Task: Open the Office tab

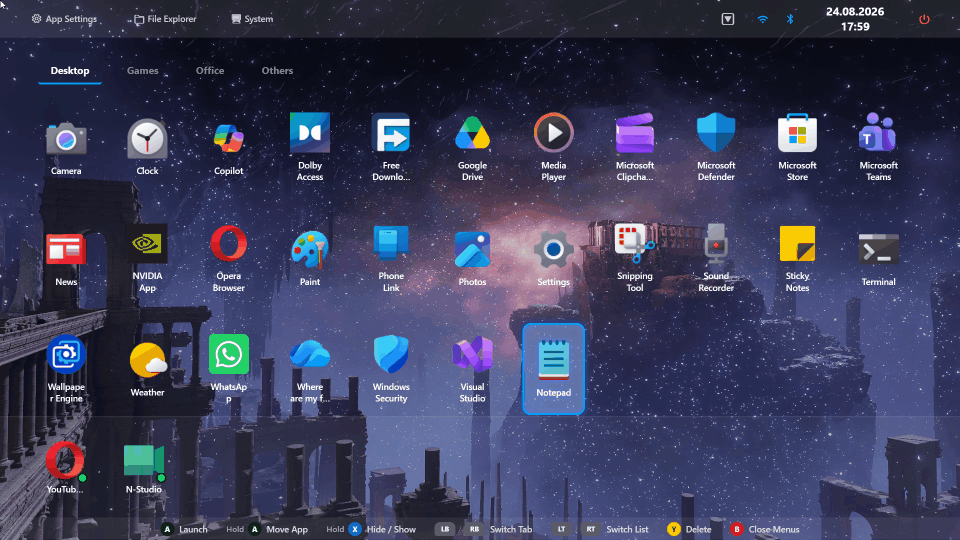Action: [210, 70]
